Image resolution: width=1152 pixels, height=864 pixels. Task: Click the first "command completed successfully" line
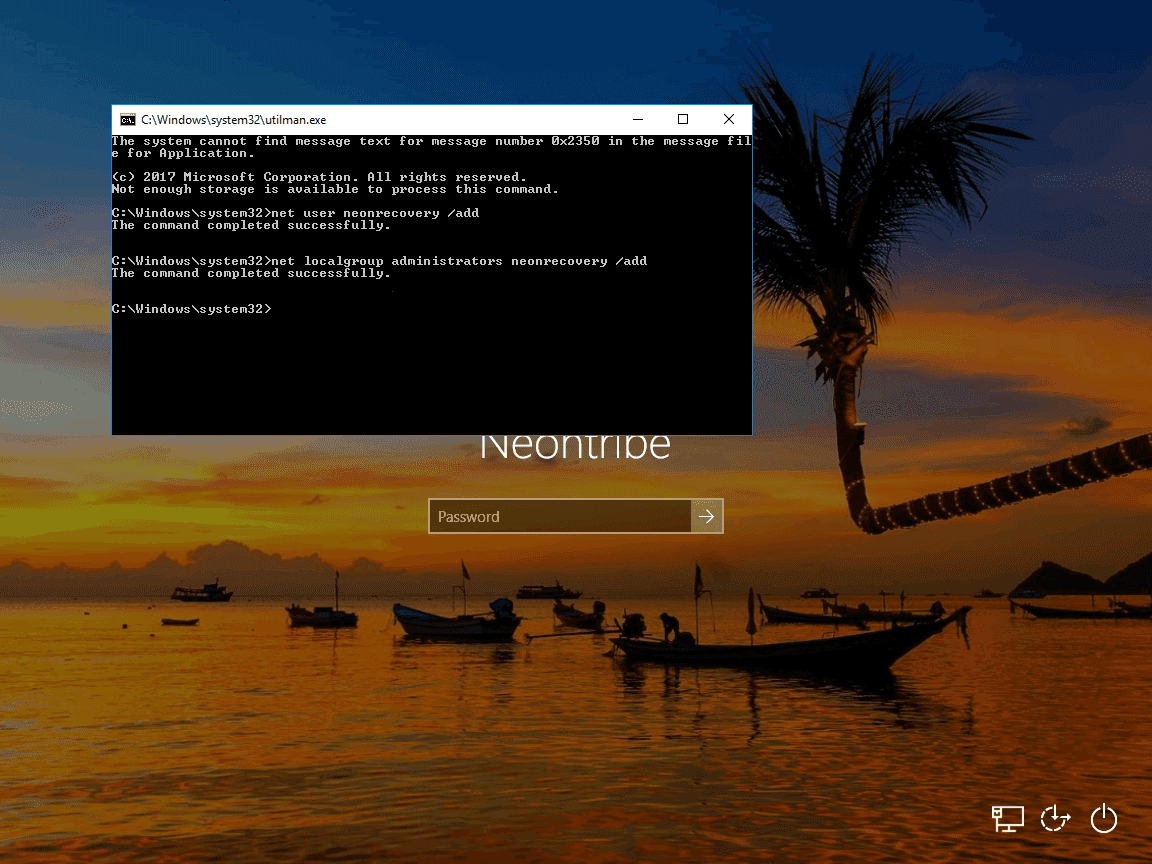(251, 225)
